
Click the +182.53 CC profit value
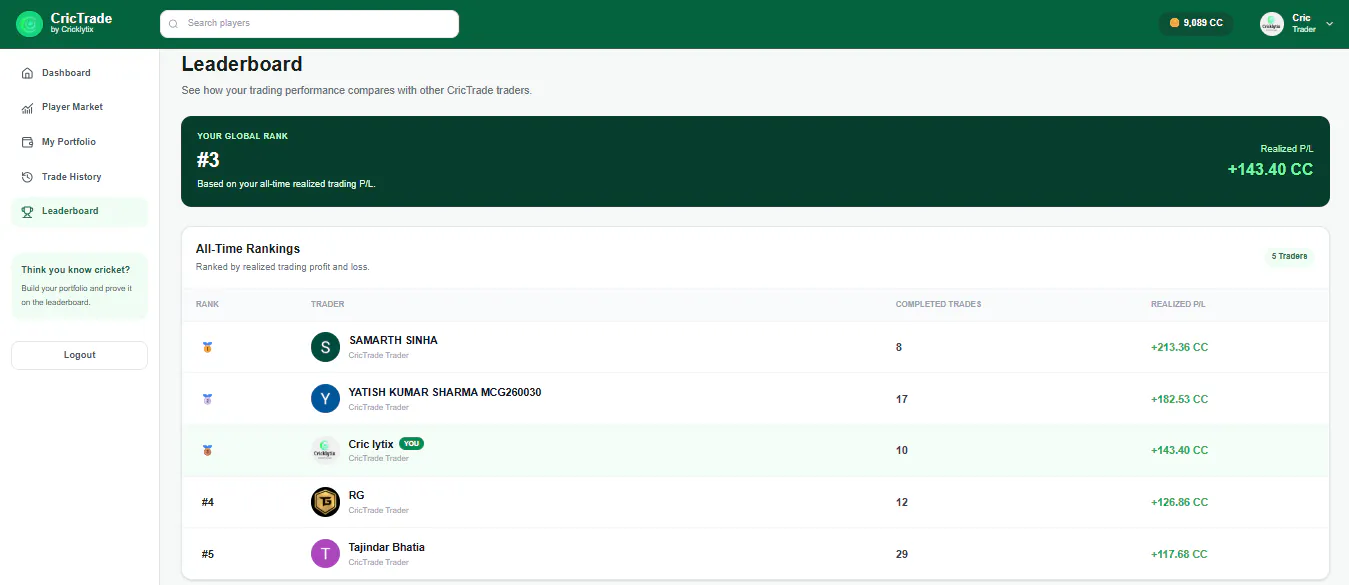pos(1179,399)
